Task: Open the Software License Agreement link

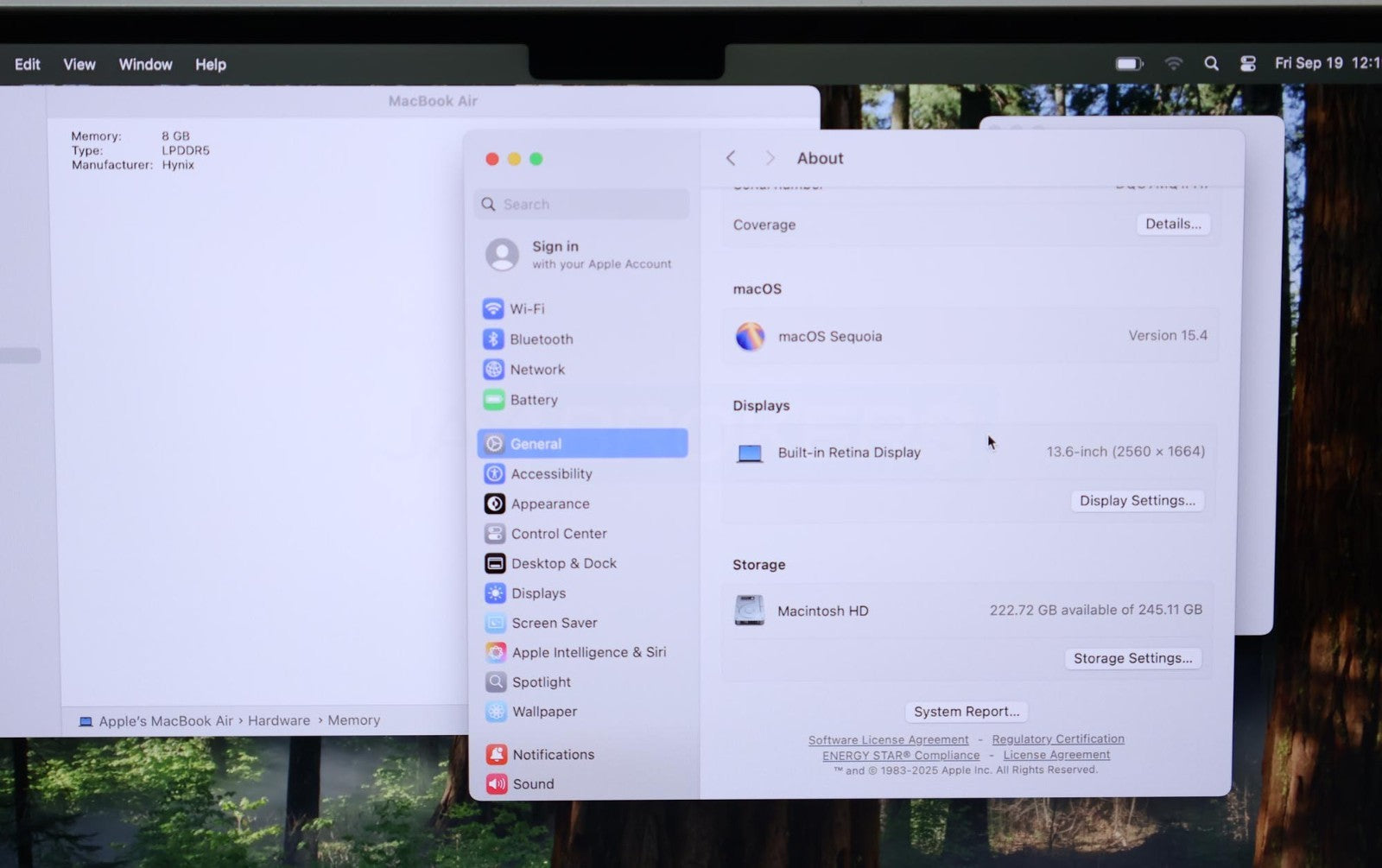Action: click(x=888, y=740)
